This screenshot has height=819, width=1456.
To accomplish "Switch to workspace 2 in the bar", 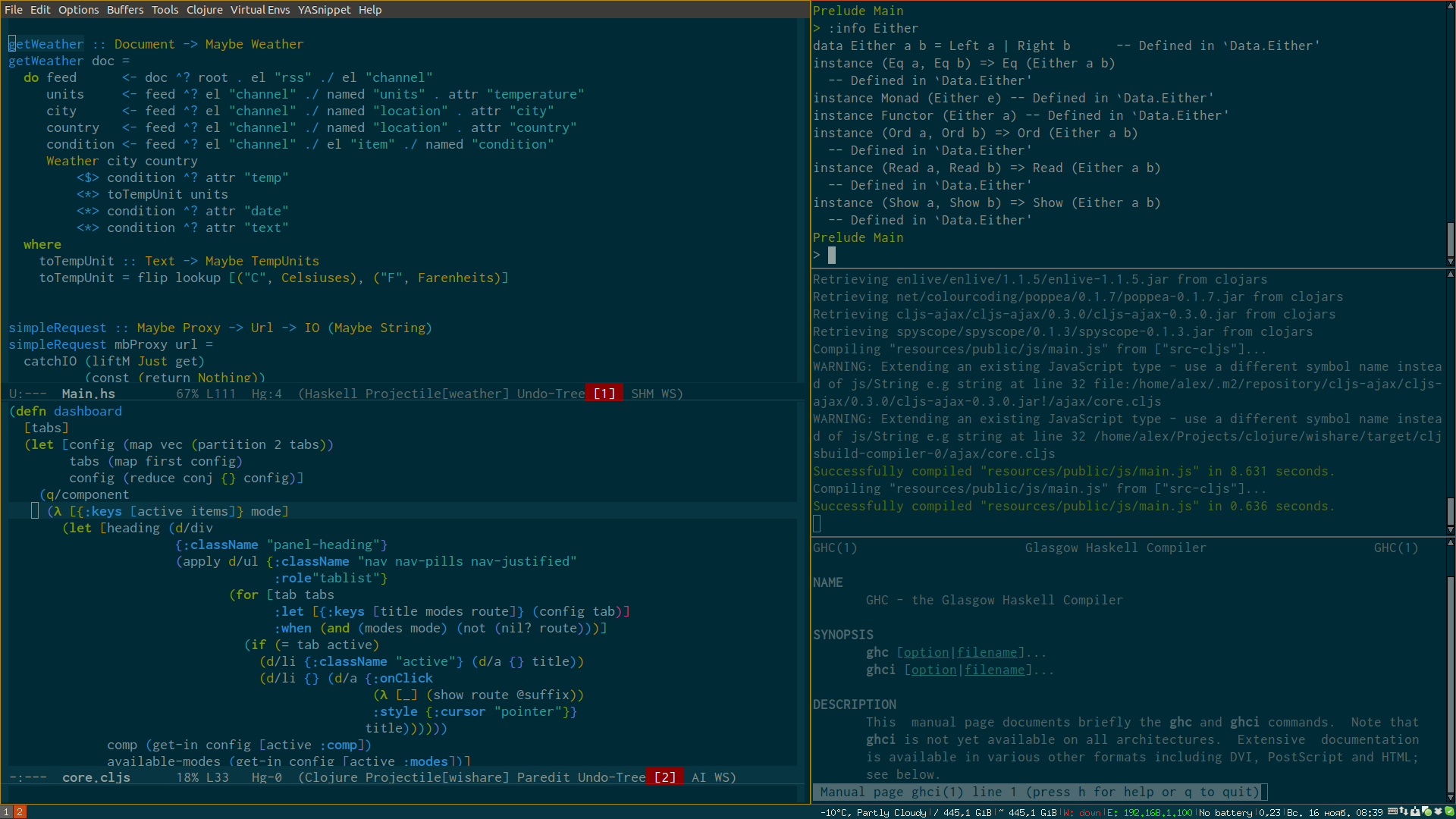I will tap(20, 812).
